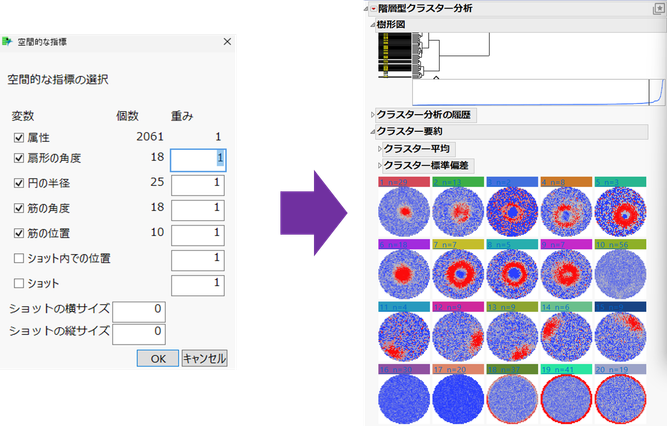This screenshot has width=667, height=426.
Task: Collapse the クラスター要約 section
Action: (x=373, y=132)
